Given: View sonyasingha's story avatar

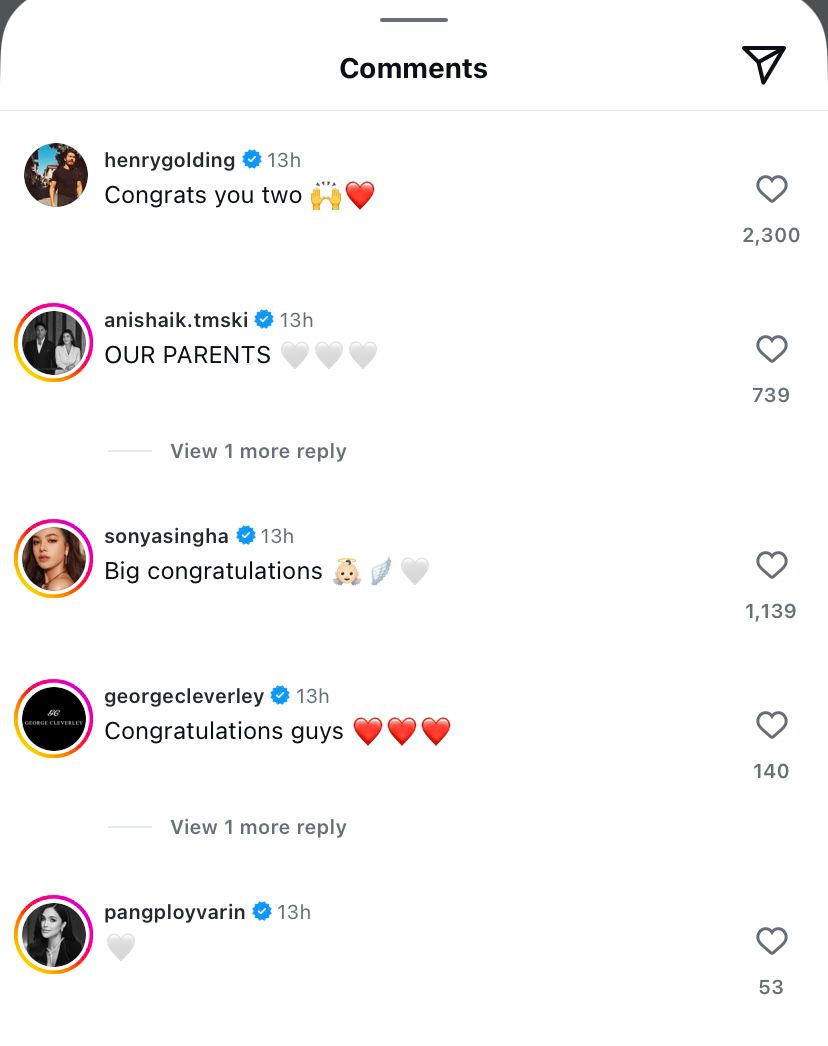Looking at the screenshot, I should click(x=54, y=558).
